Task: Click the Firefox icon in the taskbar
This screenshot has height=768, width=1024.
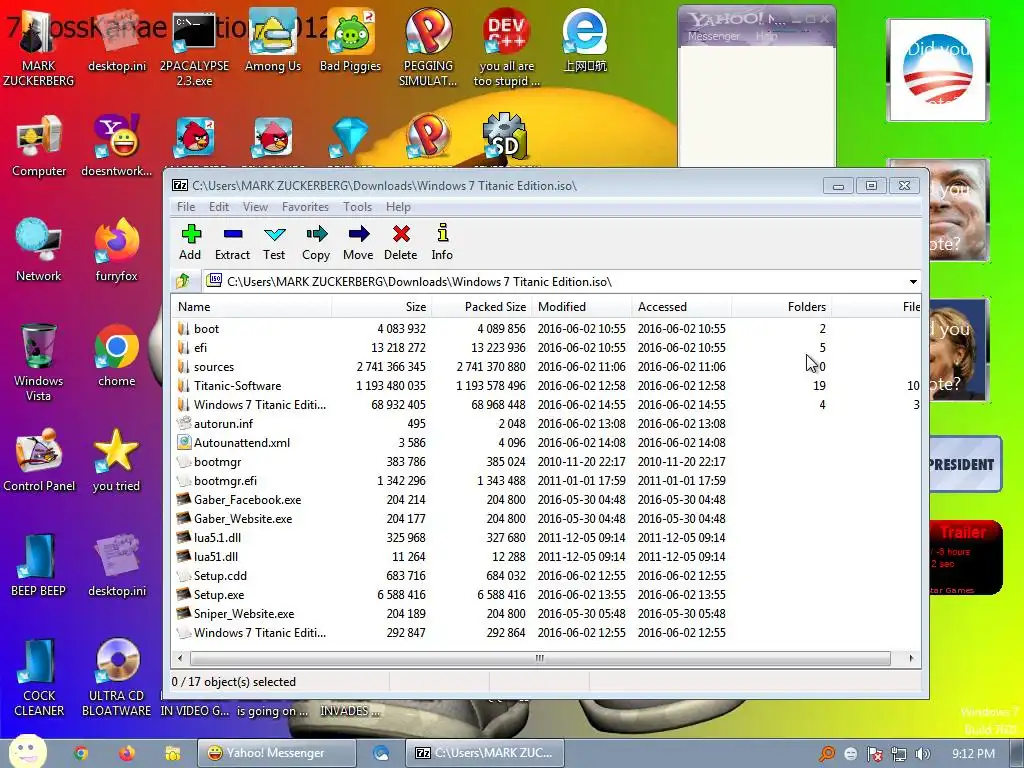Action: 127,753
